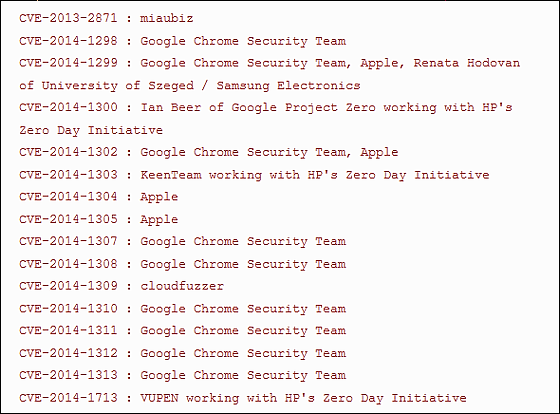Viewport: 560px width, 414px height.
Task: Click the CVE-2014-1304 Apple line
Action: tap(99, 197)
